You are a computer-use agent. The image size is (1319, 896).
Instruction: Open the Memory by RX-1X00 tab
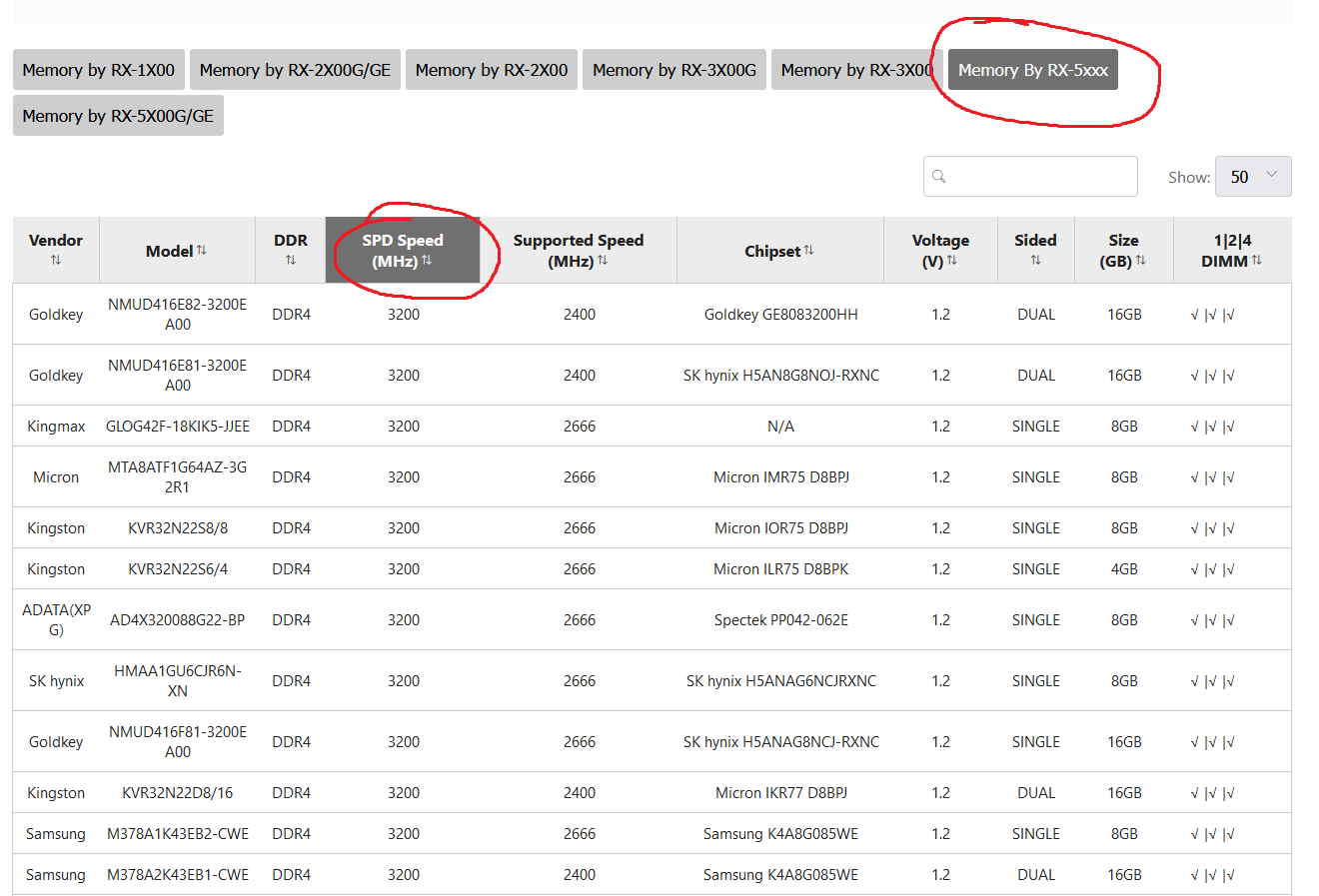(98, 70)
